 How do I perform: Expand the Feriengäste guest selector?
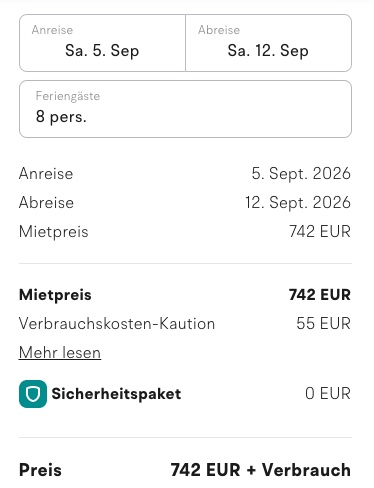tap(185, 109)
